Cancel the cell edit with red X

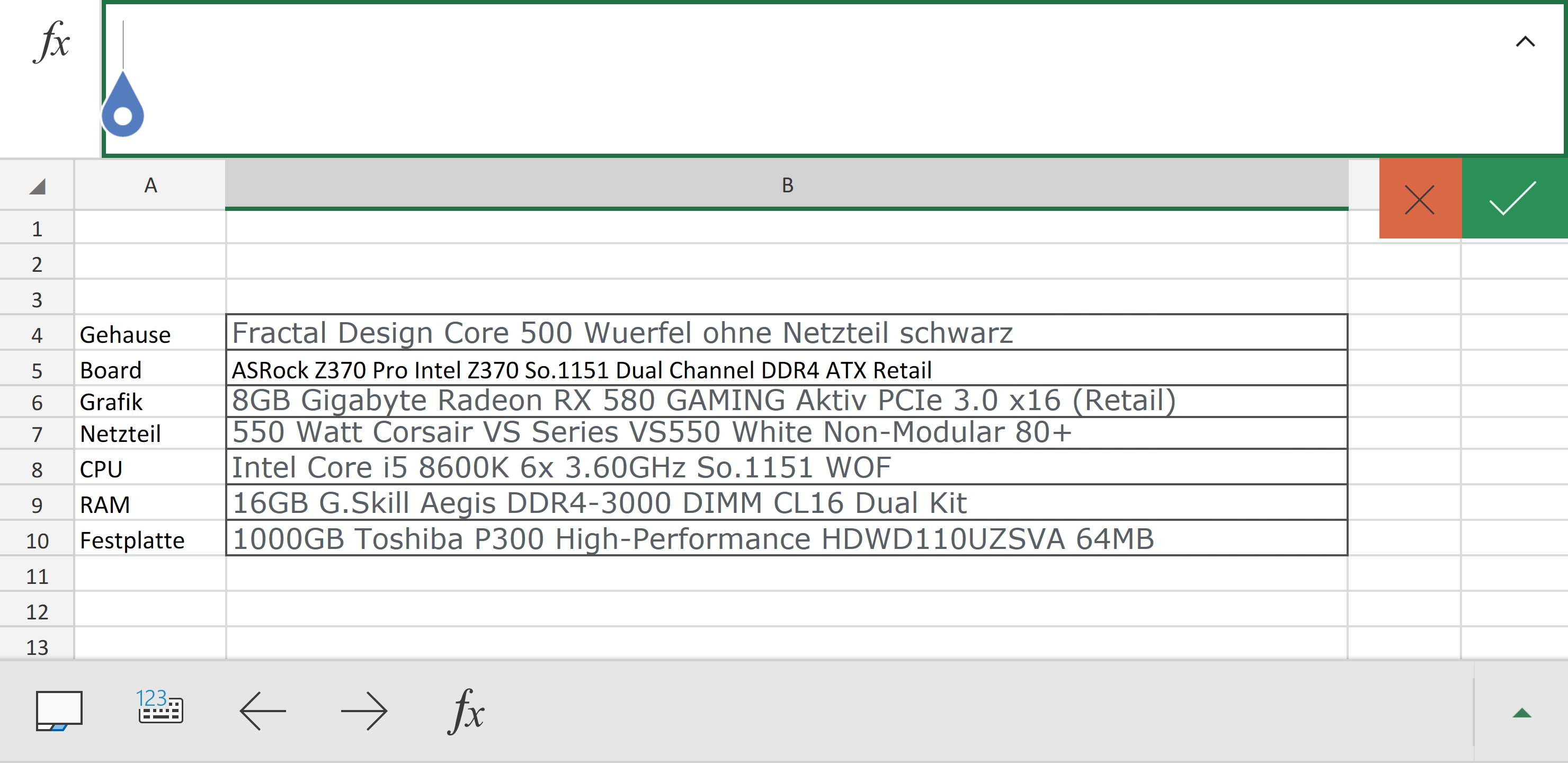(1420, 199)
